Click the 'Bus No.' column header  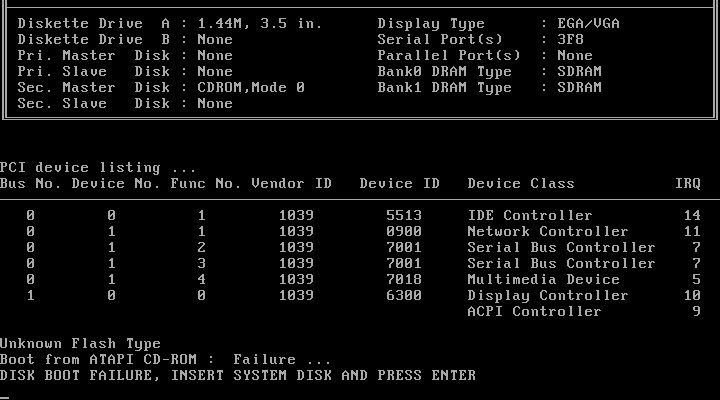click(x=30, y=184)
